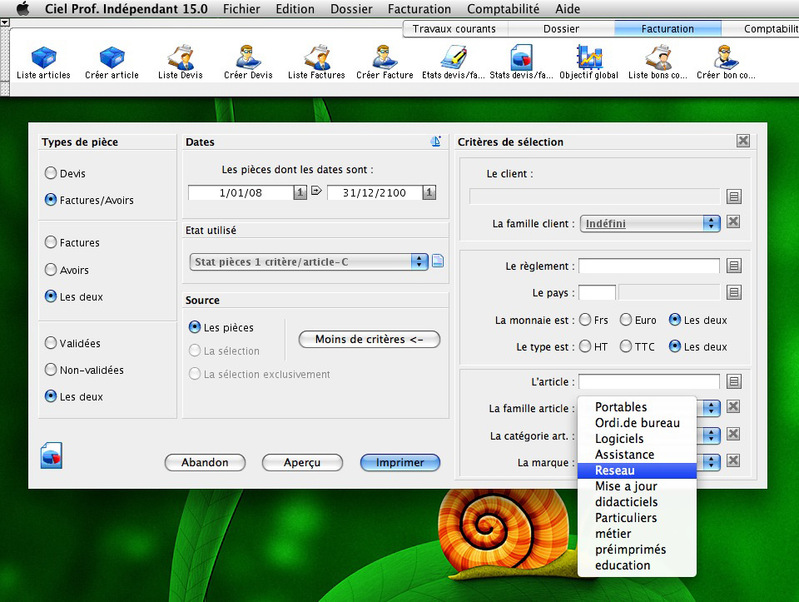Click the arrow icon between the two dates

coord(316,191)
